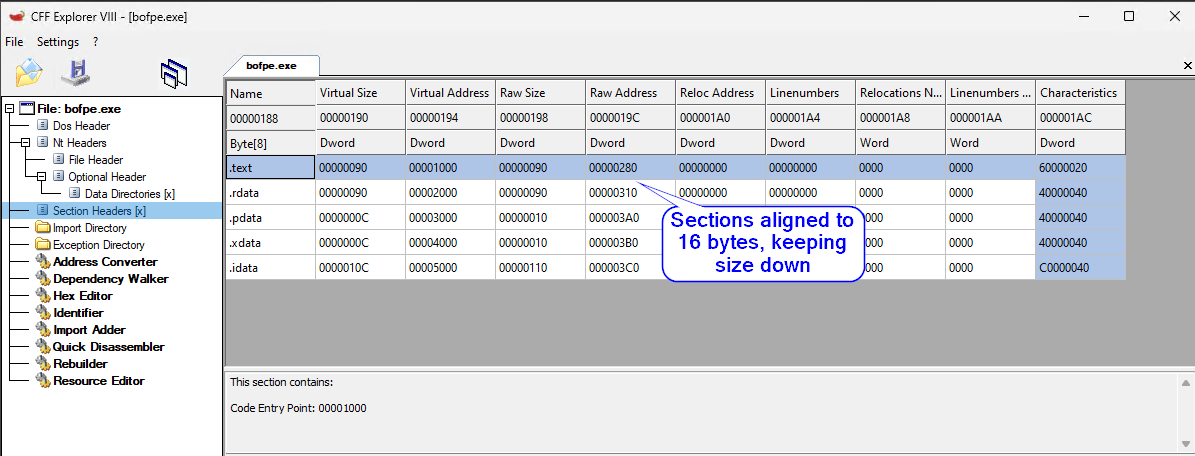
Task: Open the File menu
Action: [14, 42]
